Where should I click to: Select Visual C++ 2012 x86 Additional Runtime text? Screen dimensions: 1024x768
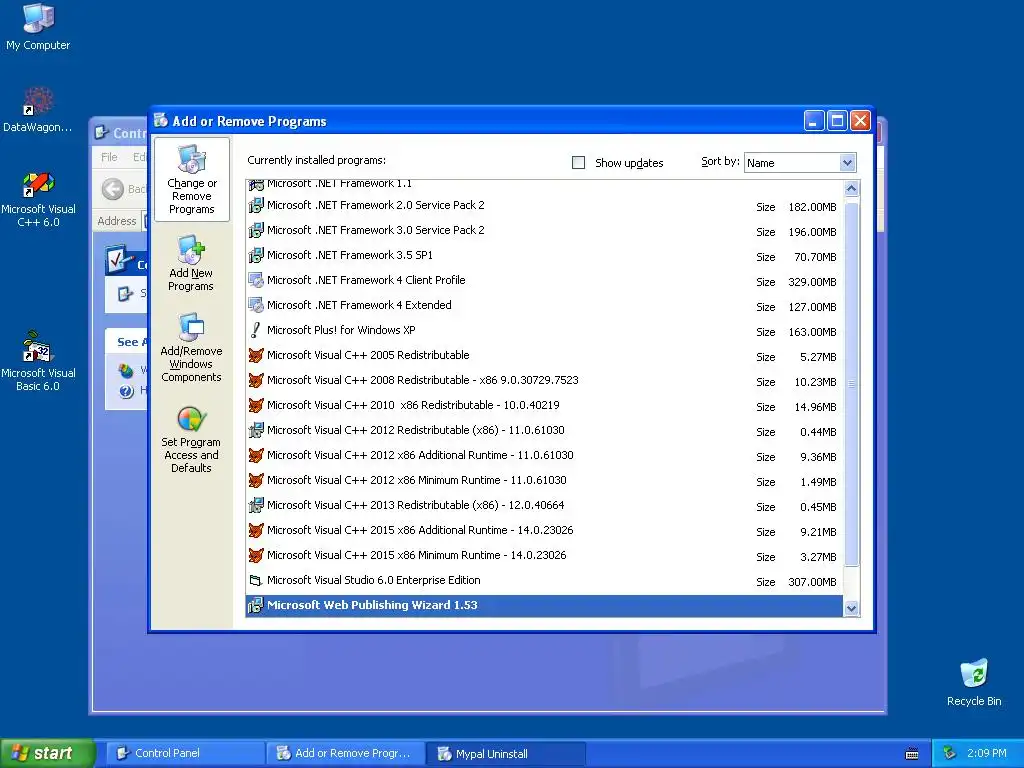point(421,455)
